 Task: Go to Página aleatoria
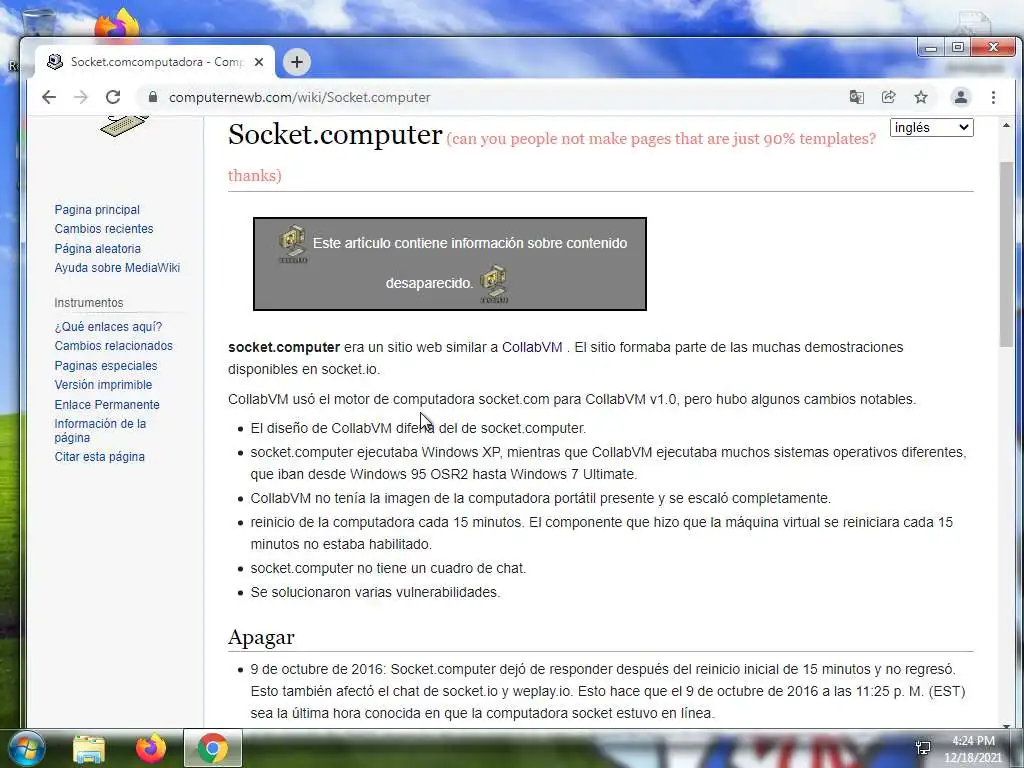coord(97,248)
